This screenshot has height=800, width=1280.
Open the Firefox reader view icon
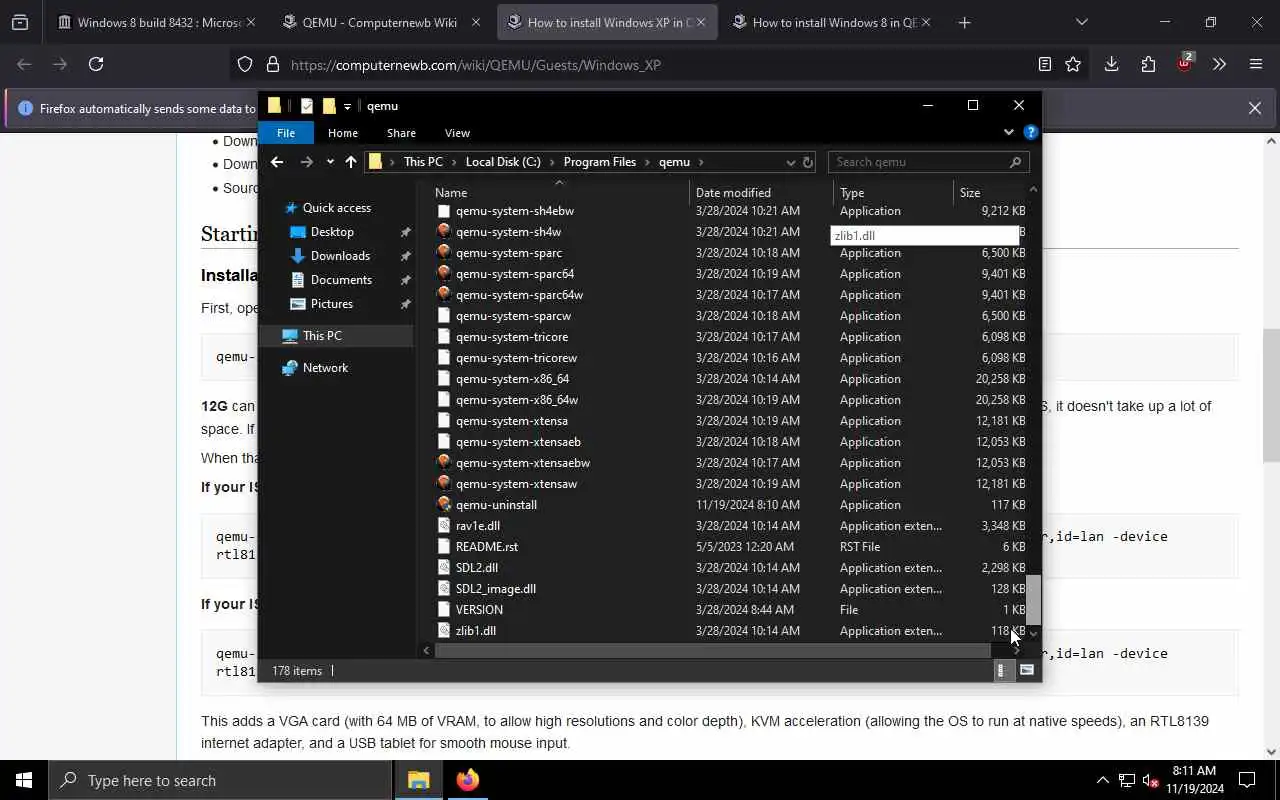click(x=1044, y=64)
